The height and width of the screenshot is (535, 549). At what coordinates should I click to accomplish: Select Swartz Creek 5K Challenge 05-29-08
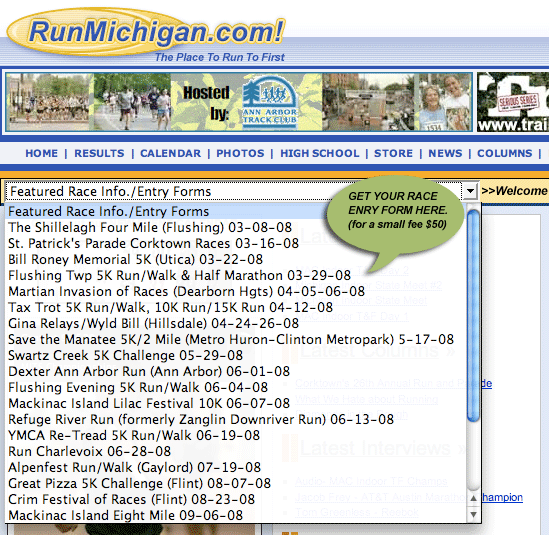point(235,355)
